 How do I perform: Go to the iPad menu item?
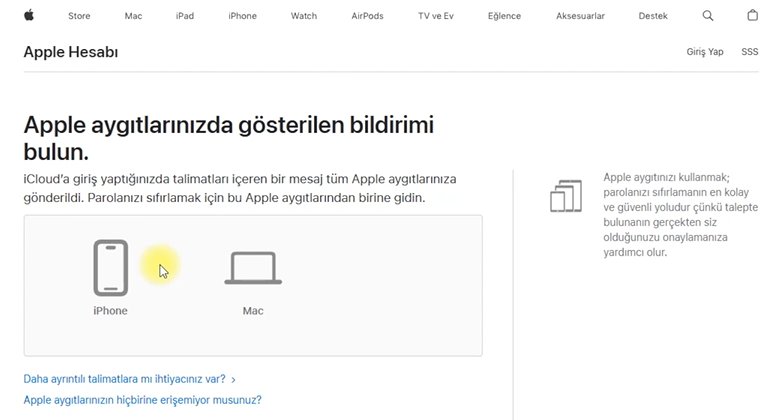[x=185, y=16]
